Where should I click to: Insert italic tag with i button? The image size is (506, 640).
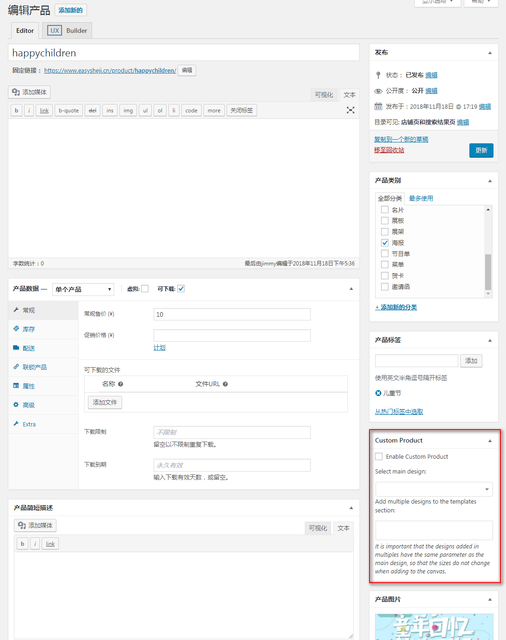pyautogui.click(x=29, y=111)
